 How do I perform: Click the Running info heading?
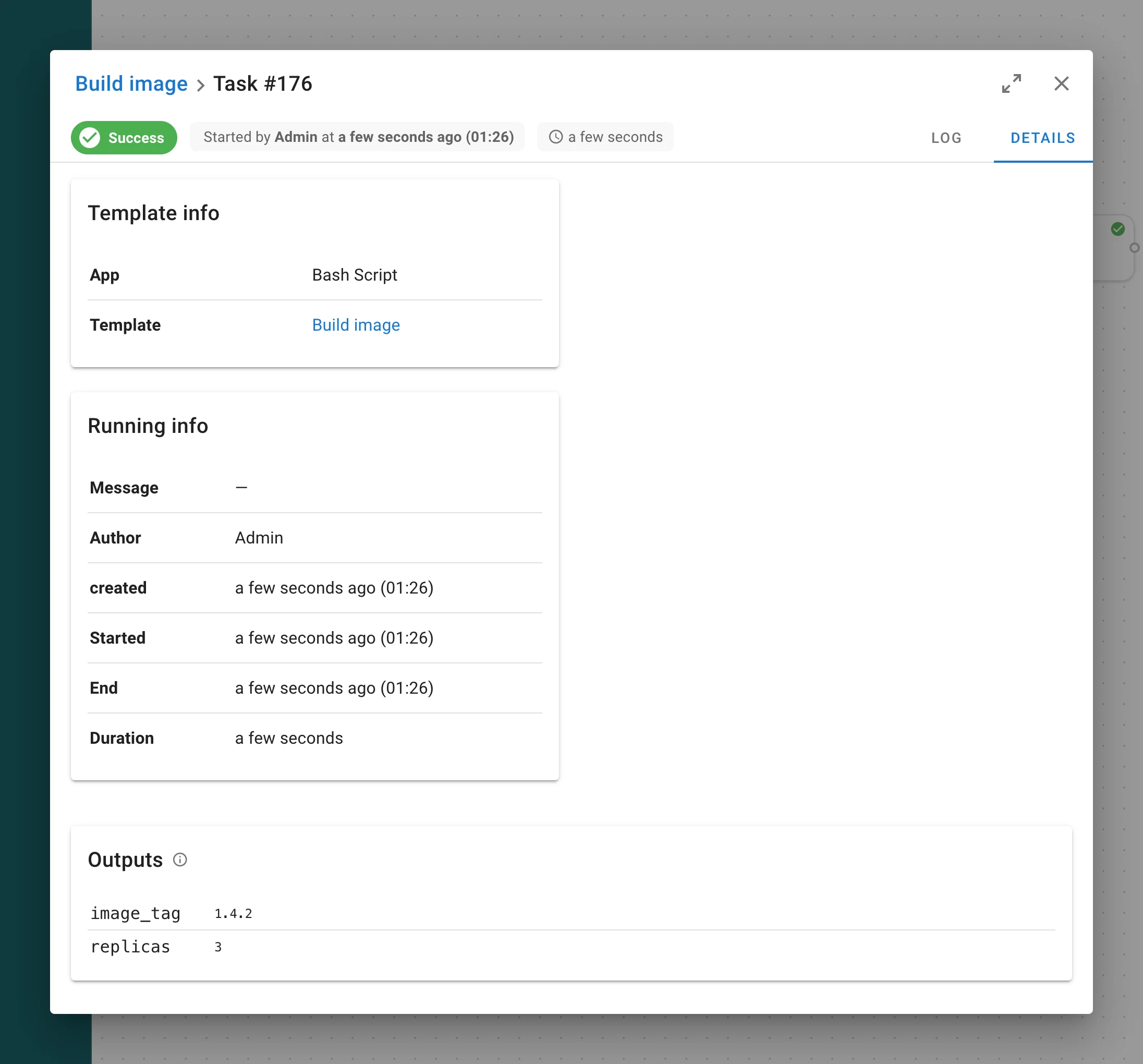point(148,426)
